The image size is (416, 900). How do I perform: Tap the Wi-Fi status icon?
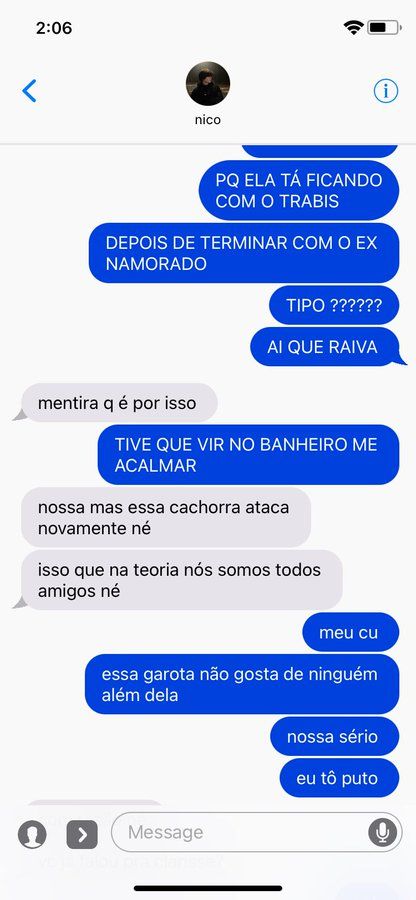point(353,27)
